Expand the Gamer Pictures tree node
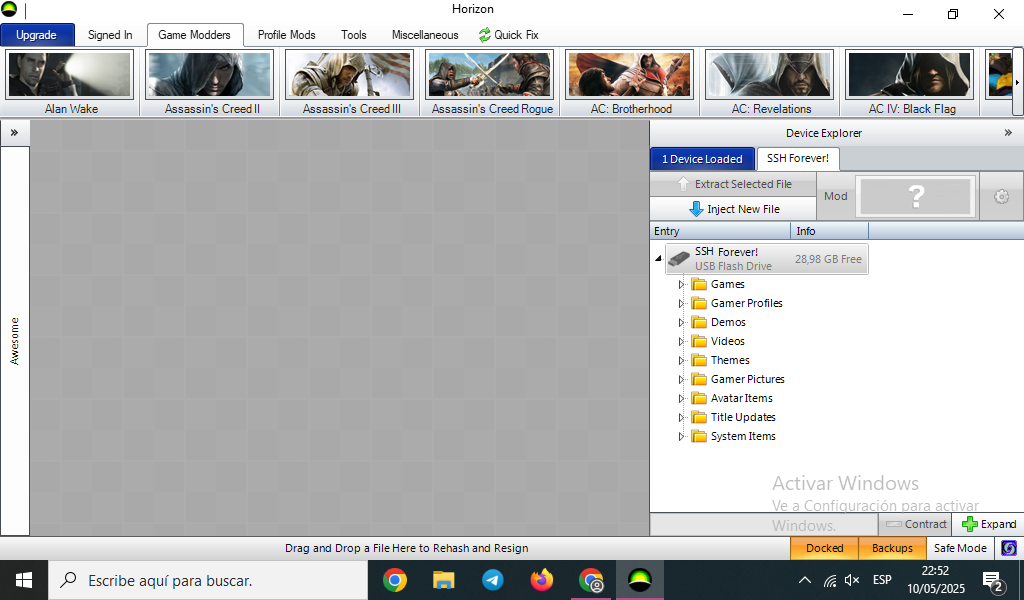 pyautogui.click(x=680, y=379)
